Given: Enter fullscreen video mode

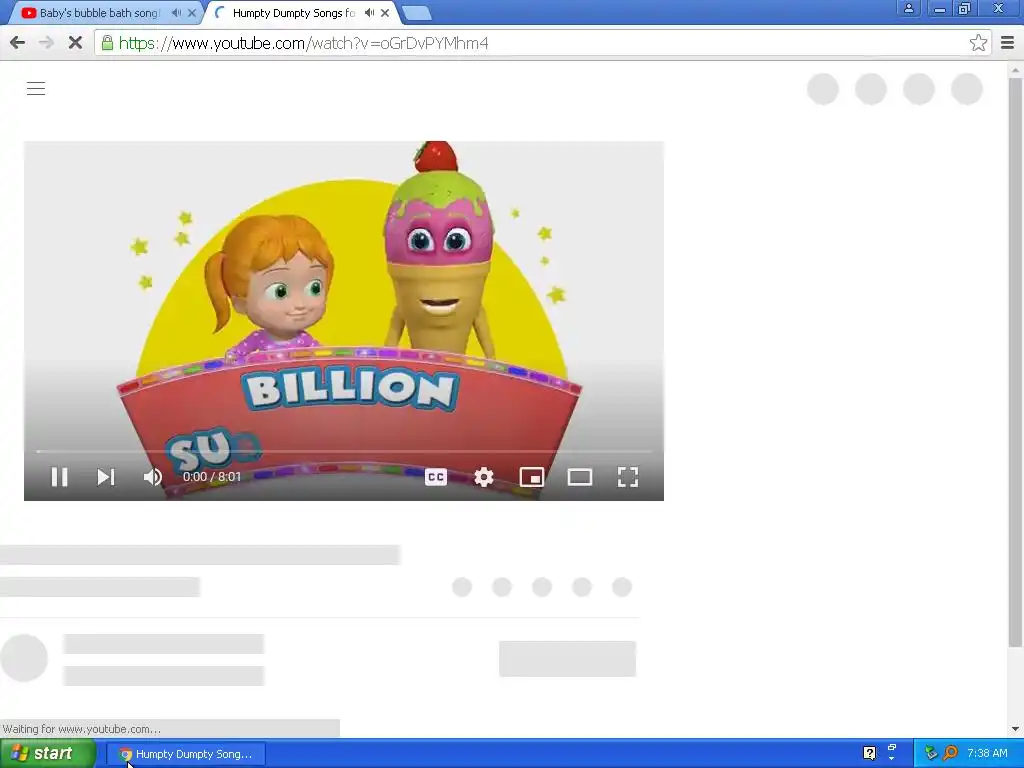Looking at the screenshot, I should tap(628, 477).
